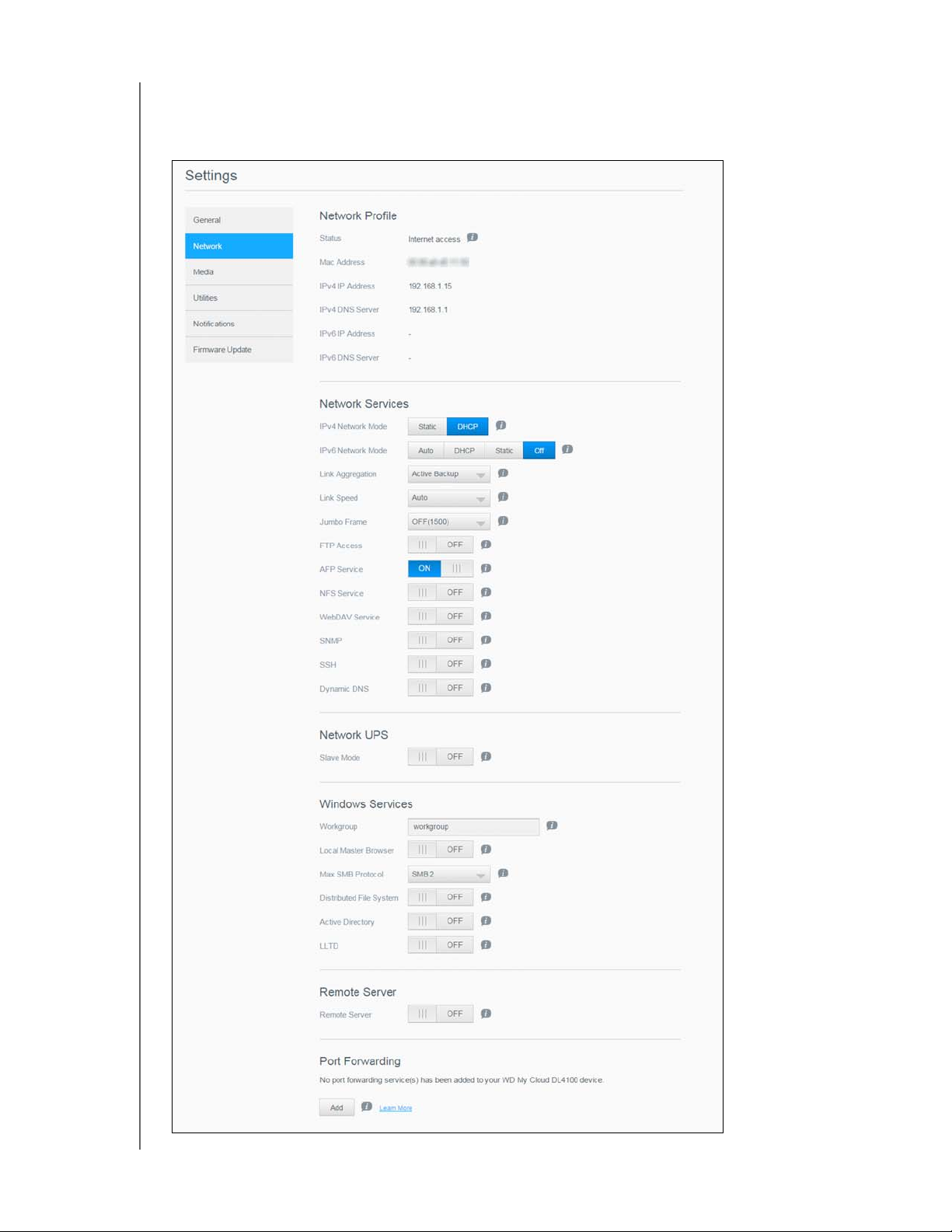Toggle the Dynamic DNS switch
952x1232 pixels.
point(441,688)
